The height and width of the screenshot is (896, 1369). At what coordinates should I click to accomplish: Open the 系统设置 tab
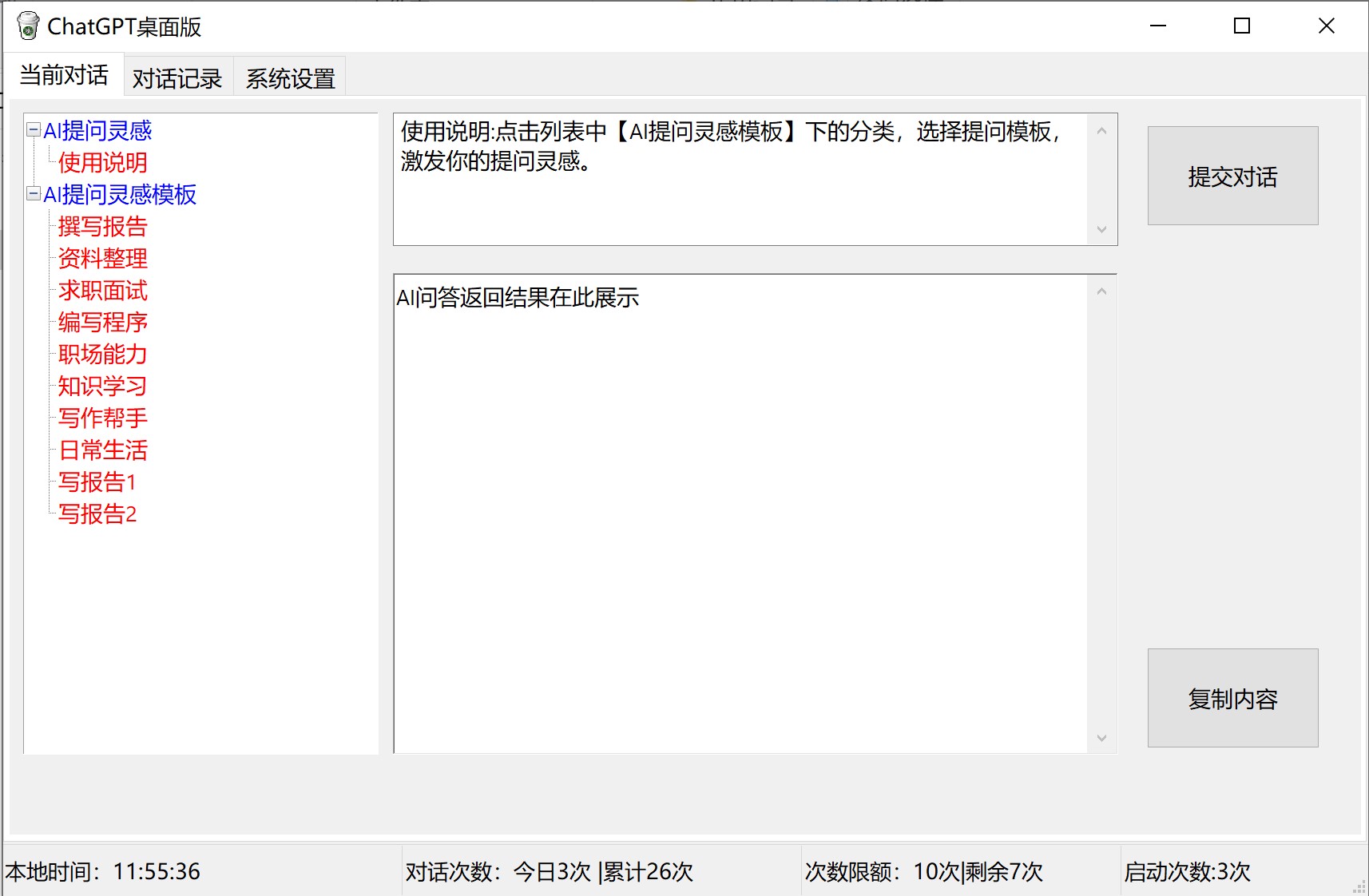point(291,78)
